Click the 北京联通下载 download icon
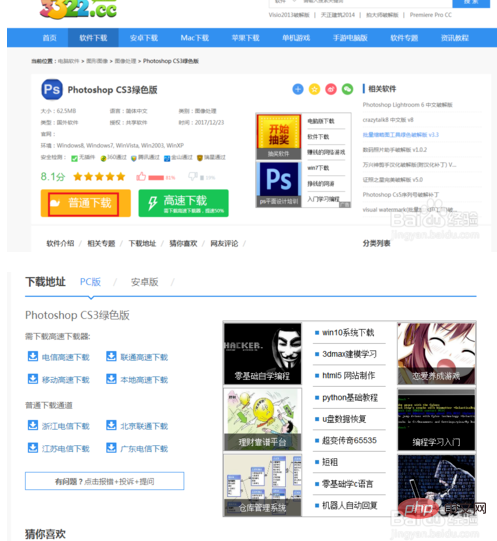Screen dimensions: 497x541 point(111,425)
